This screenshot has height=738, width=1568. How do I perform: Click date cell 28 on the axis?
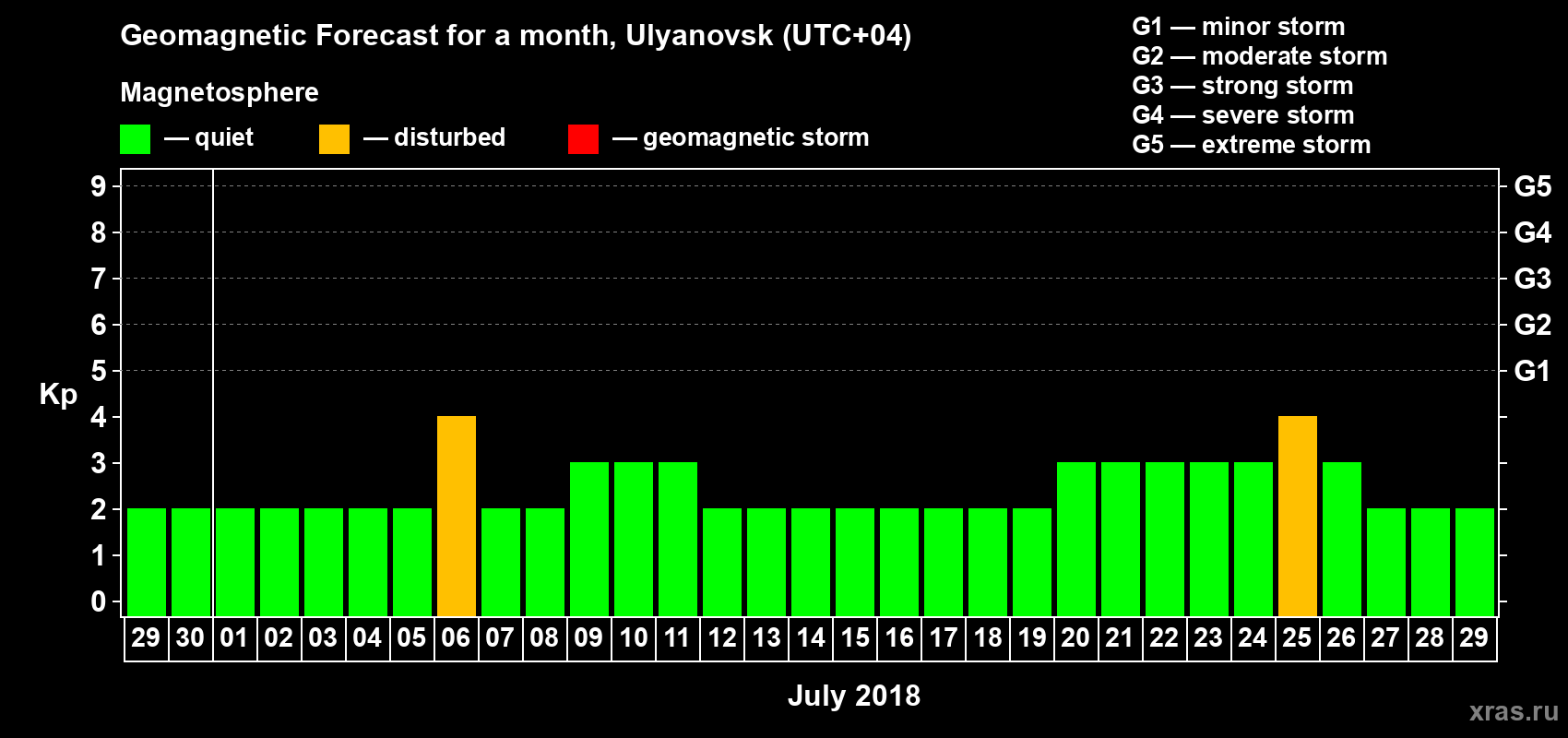[x=1431, y=638]
